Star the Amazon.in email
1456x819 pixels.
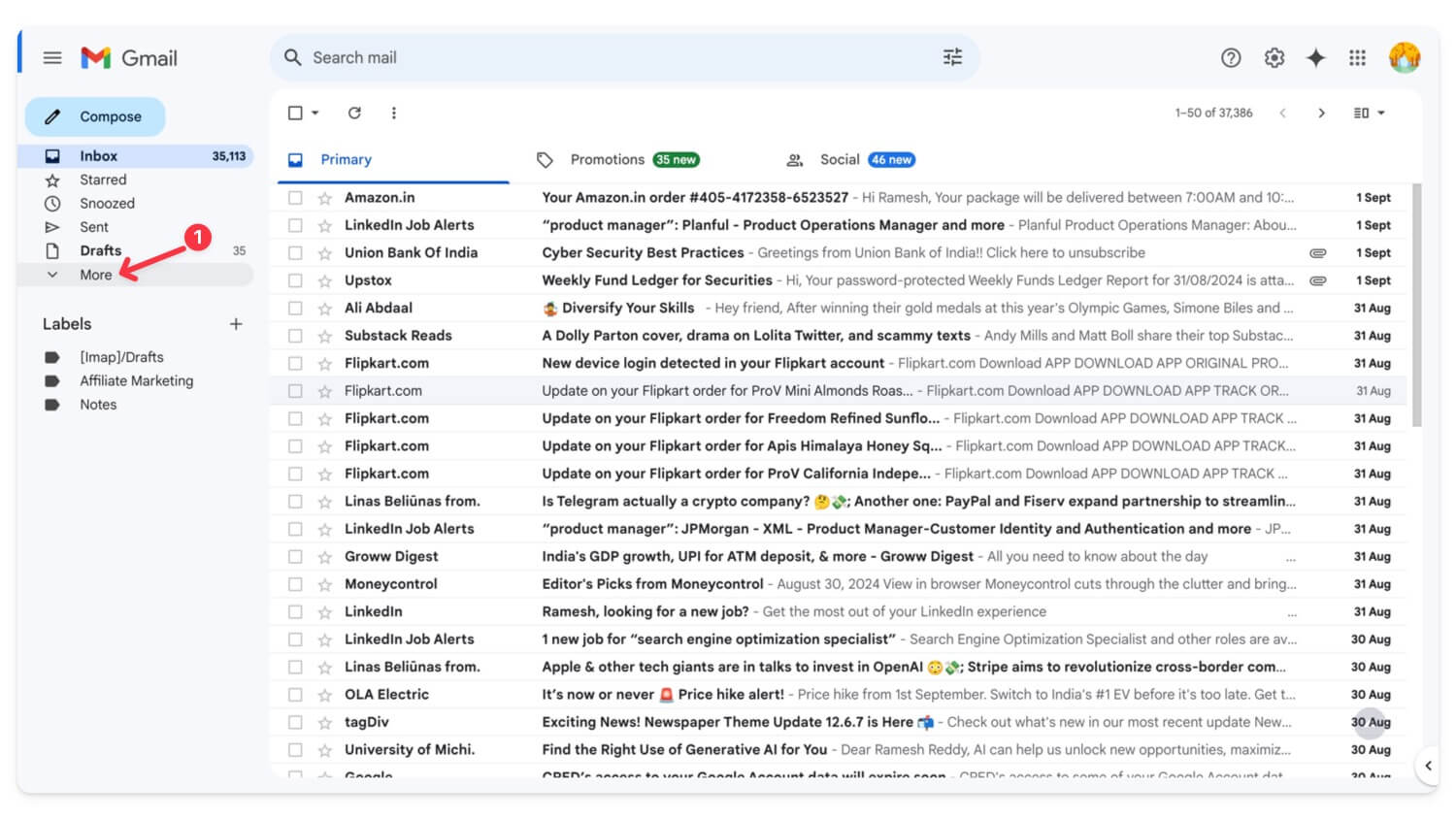325,198
